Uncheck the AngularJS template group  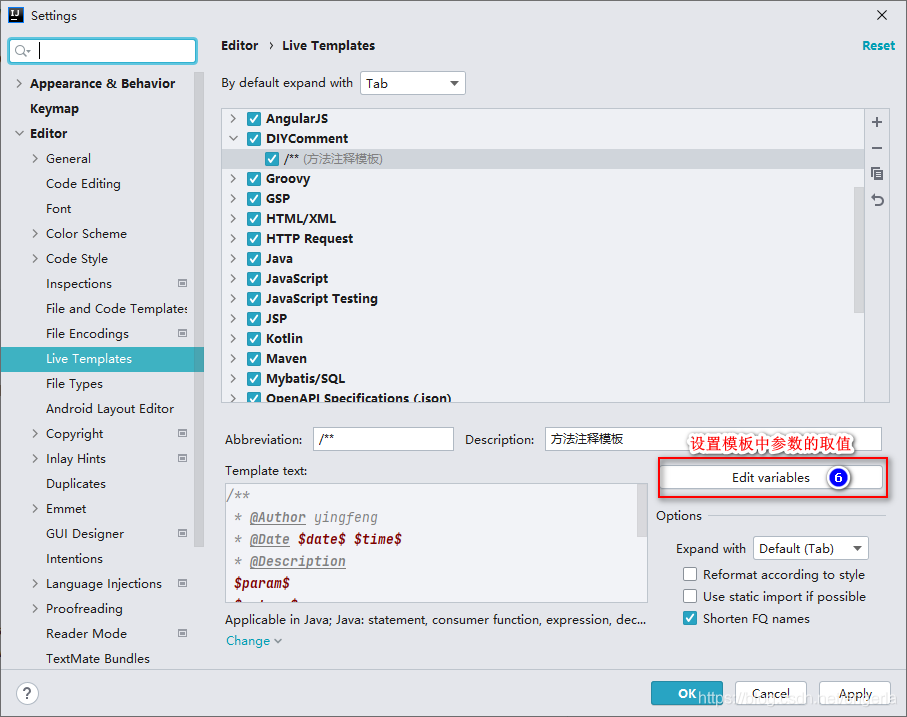253,119
